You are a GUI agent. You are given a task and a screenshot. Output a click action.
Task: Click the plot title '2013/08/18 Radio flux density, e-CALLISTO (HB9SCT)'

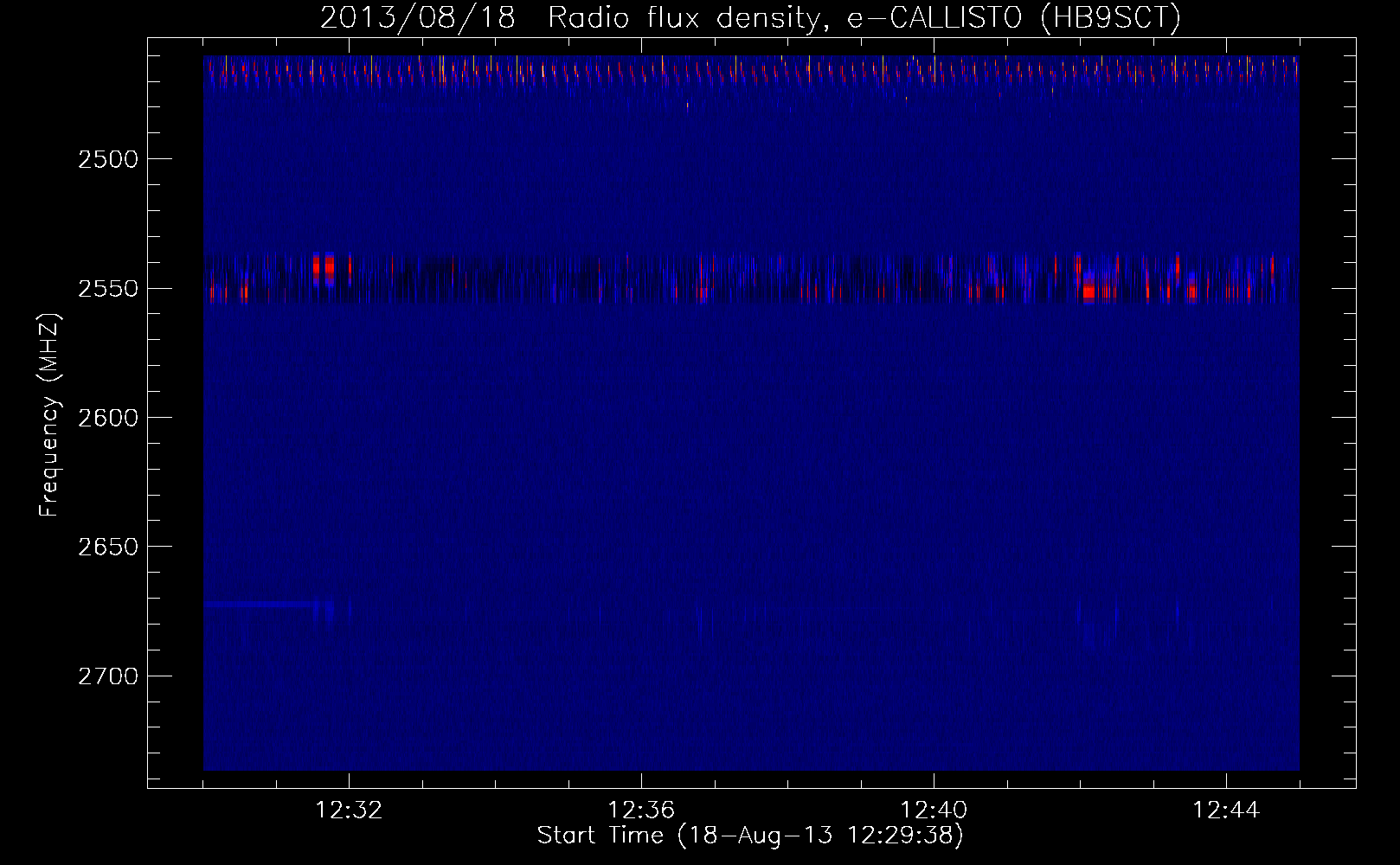(750, 18)
